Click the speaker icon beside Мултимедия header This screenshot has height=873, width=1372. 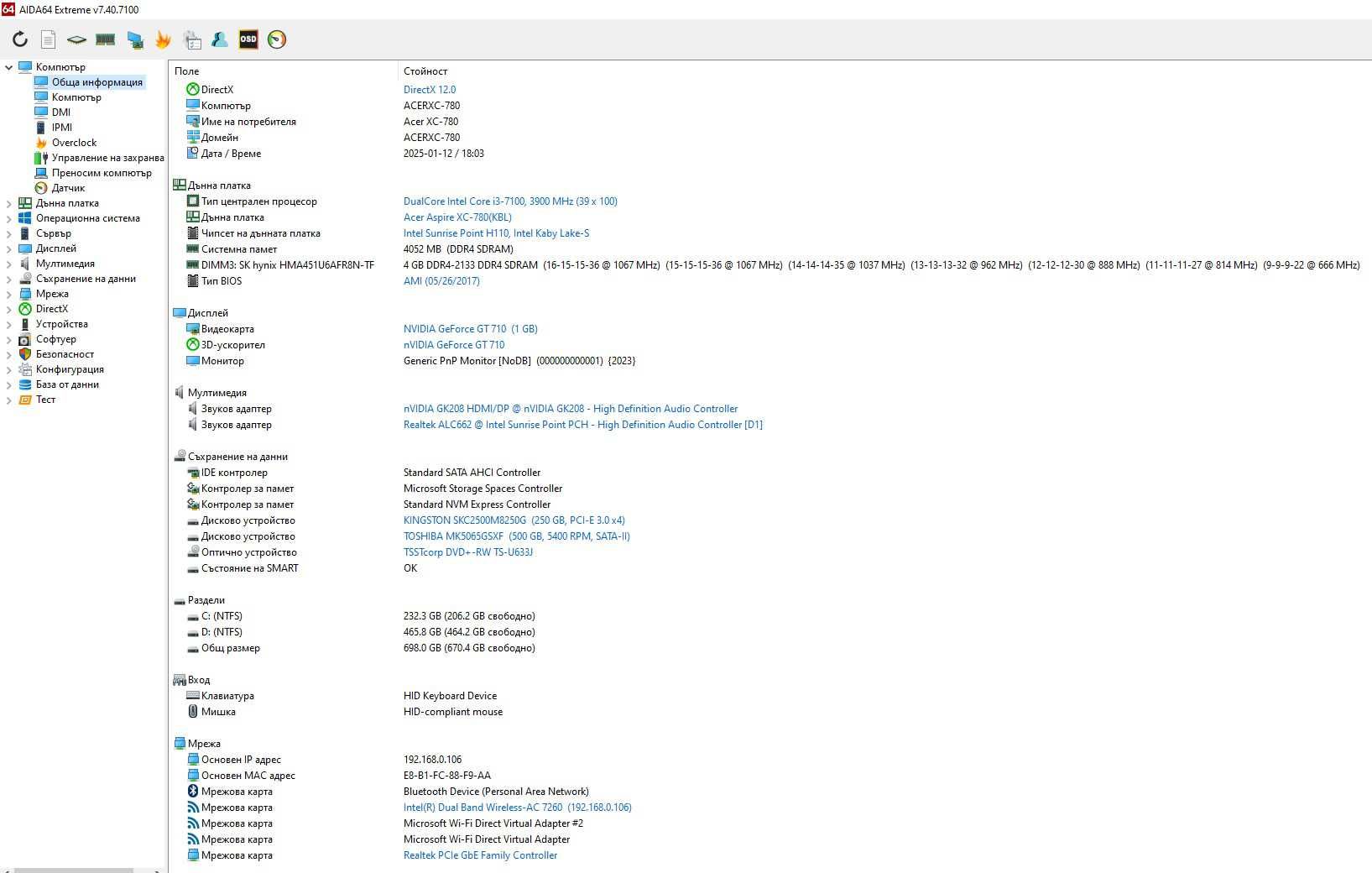pyautogui.click(x=179, y=392)
